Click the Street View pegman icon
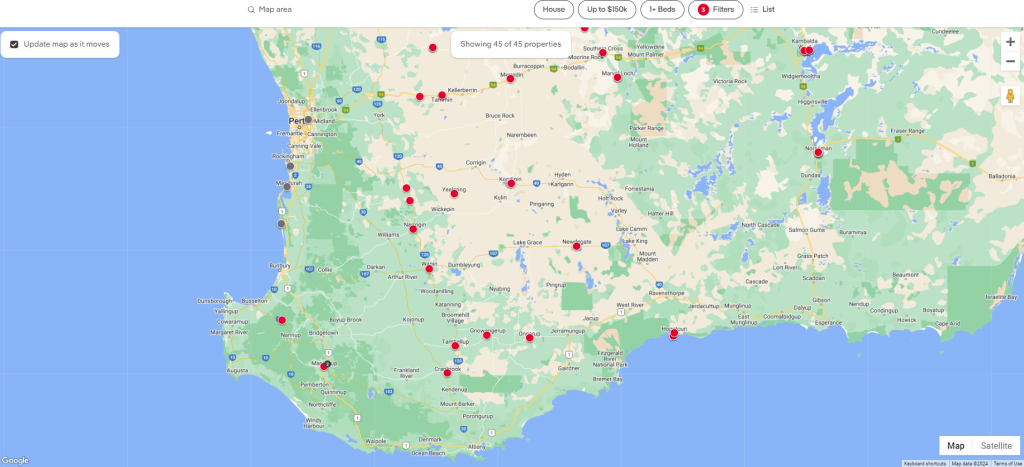1024x467 pixels. pos(1010,96)
